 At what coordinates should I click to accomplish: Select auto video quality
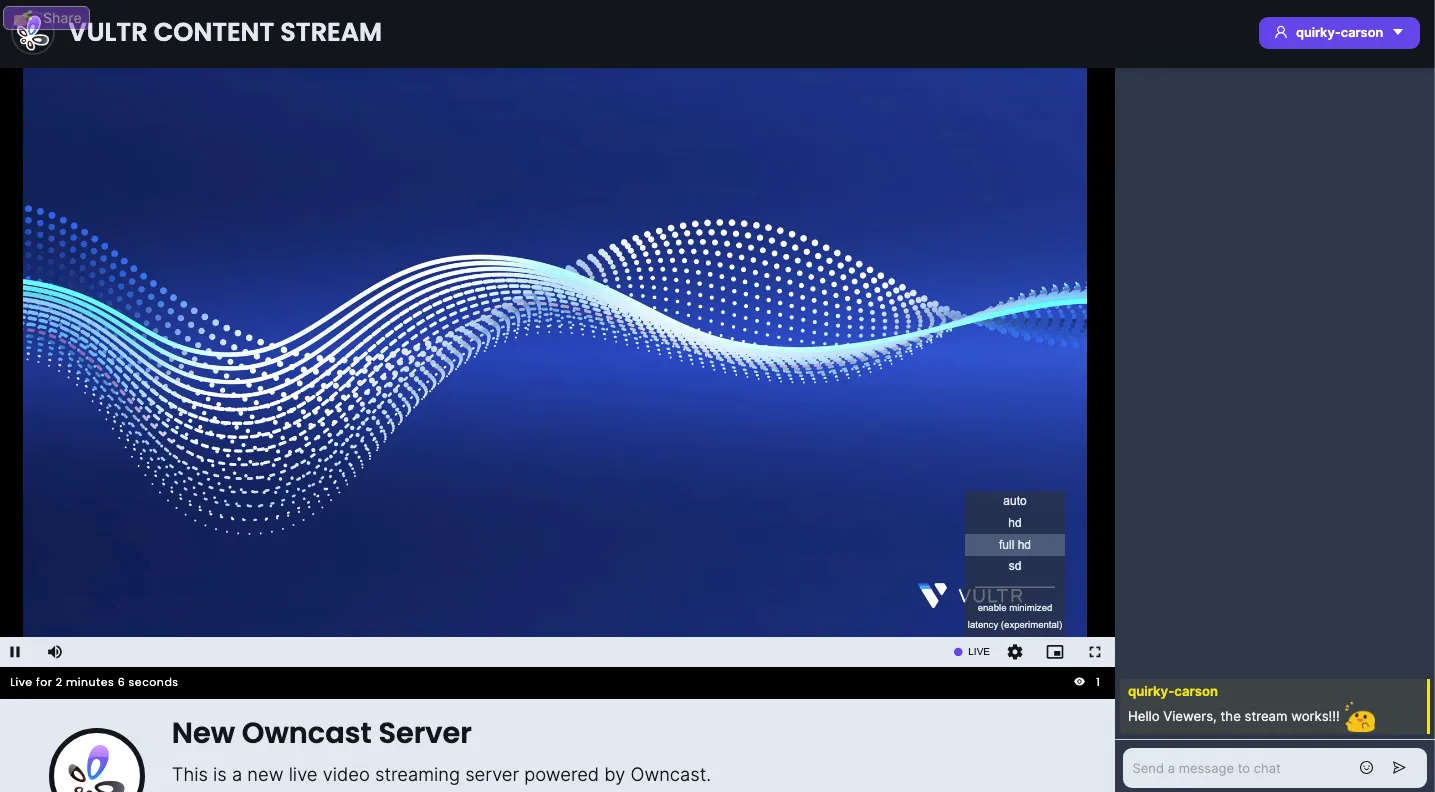coord(1015,501)
